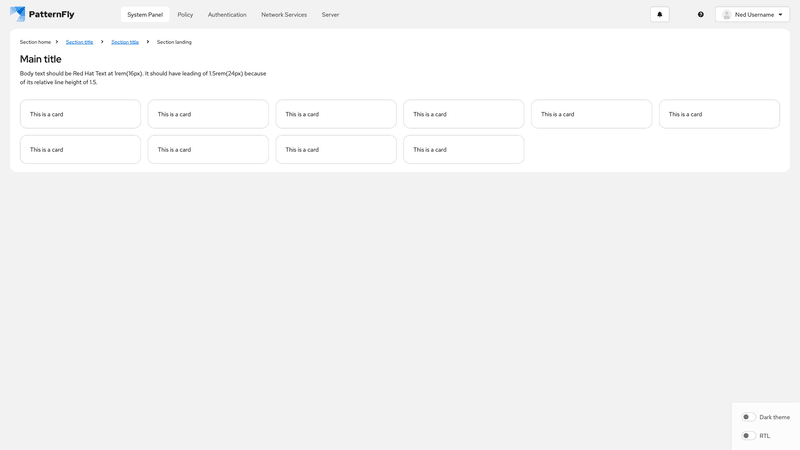The width and height of the screenshot is (800, 450).
Task: Switch to the Policy tab
Action: click(185, 14)
